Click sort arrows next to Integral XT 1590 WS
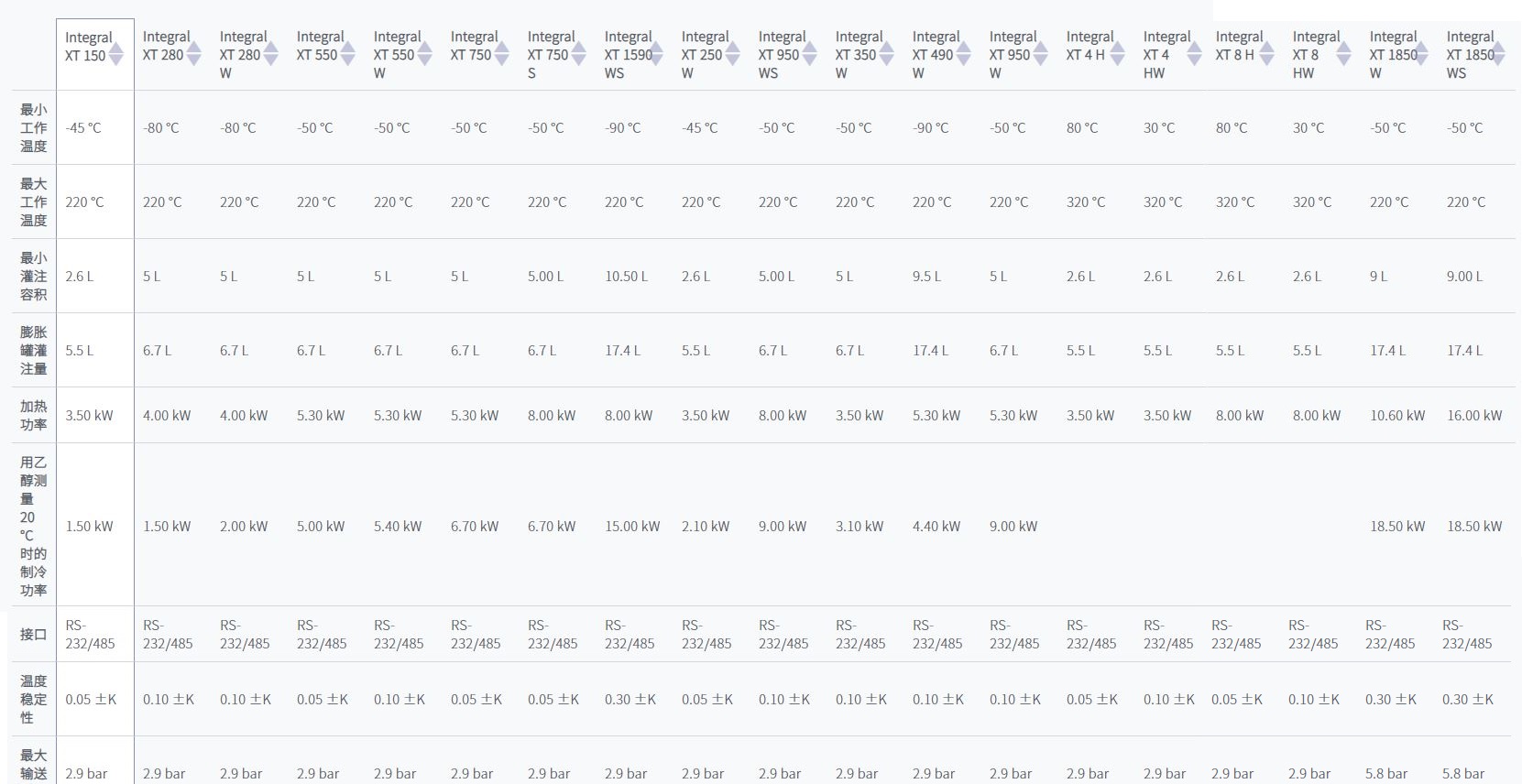 656,55
